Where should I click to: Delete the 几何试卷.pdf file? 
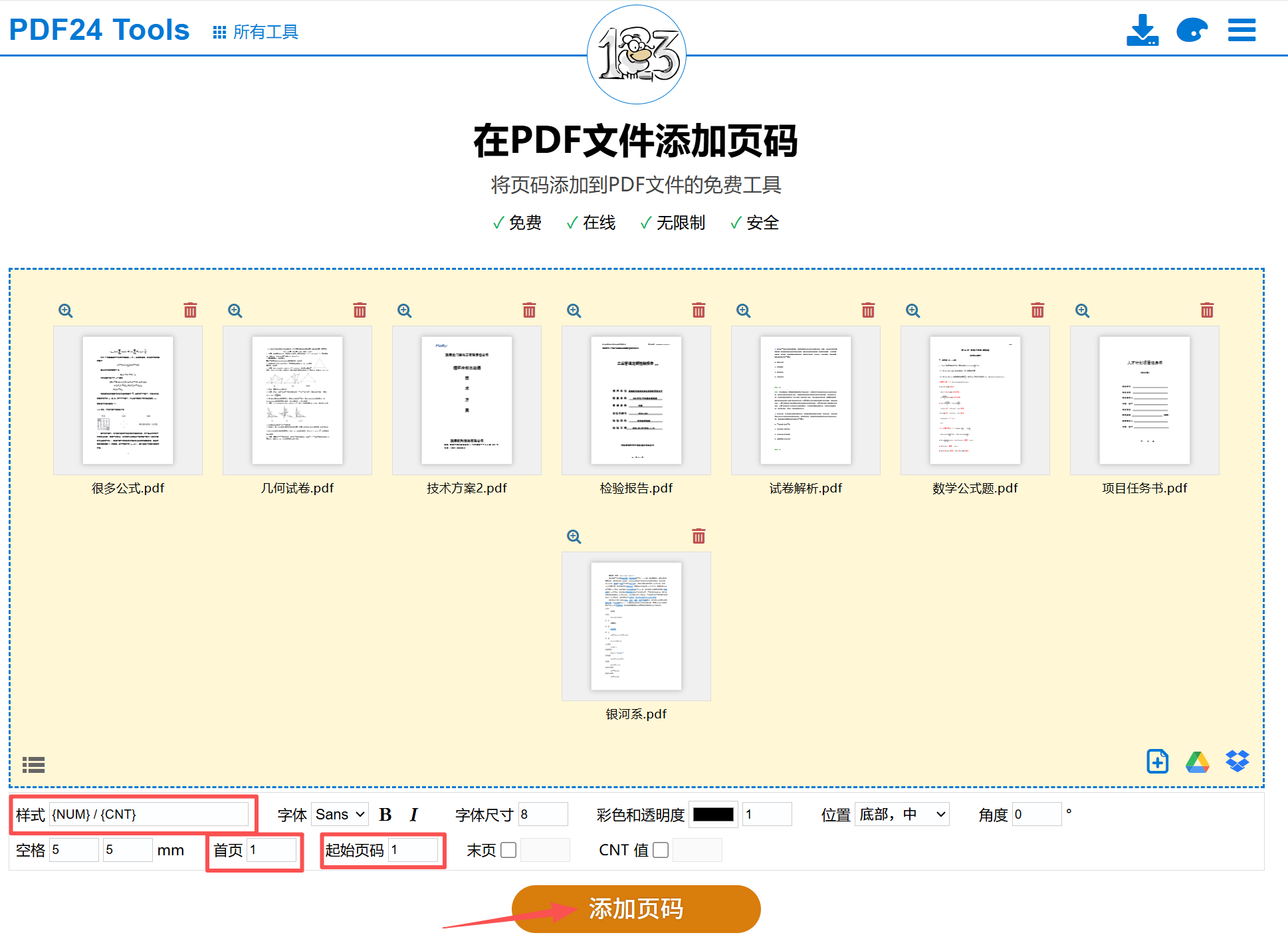[360, 310]
